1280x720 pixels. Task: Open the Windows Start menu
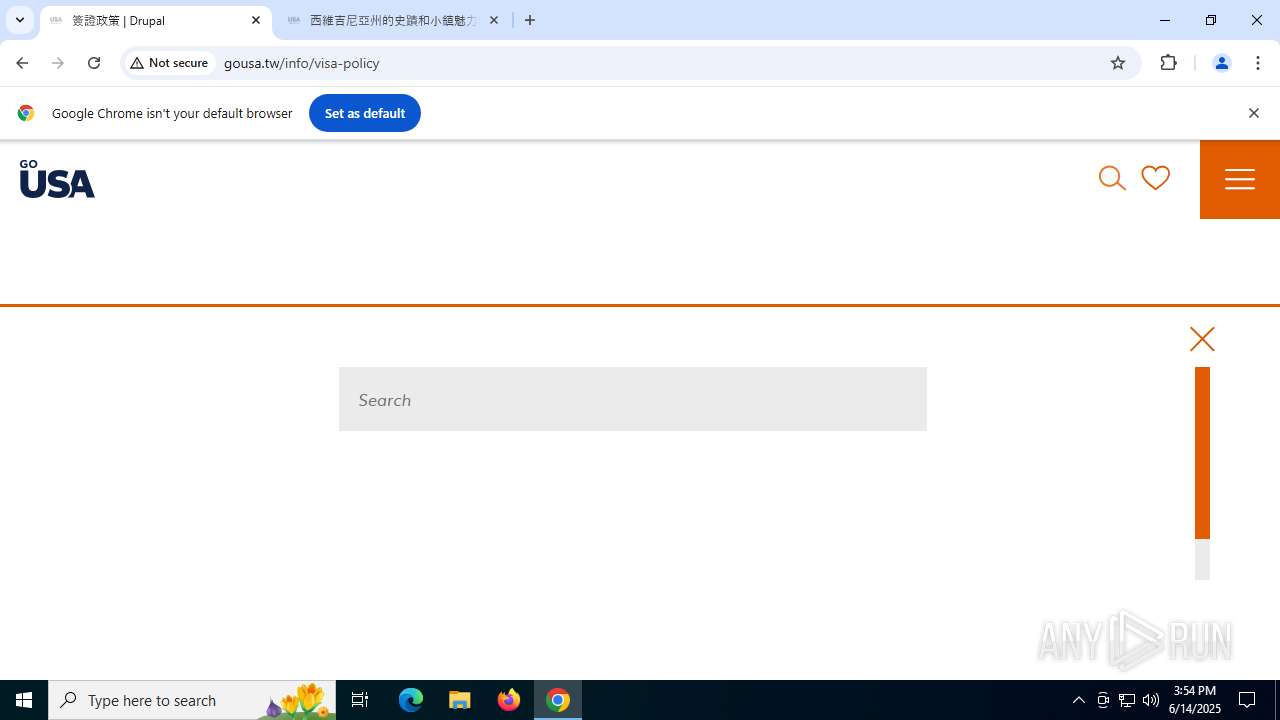[x=24, y=700]
